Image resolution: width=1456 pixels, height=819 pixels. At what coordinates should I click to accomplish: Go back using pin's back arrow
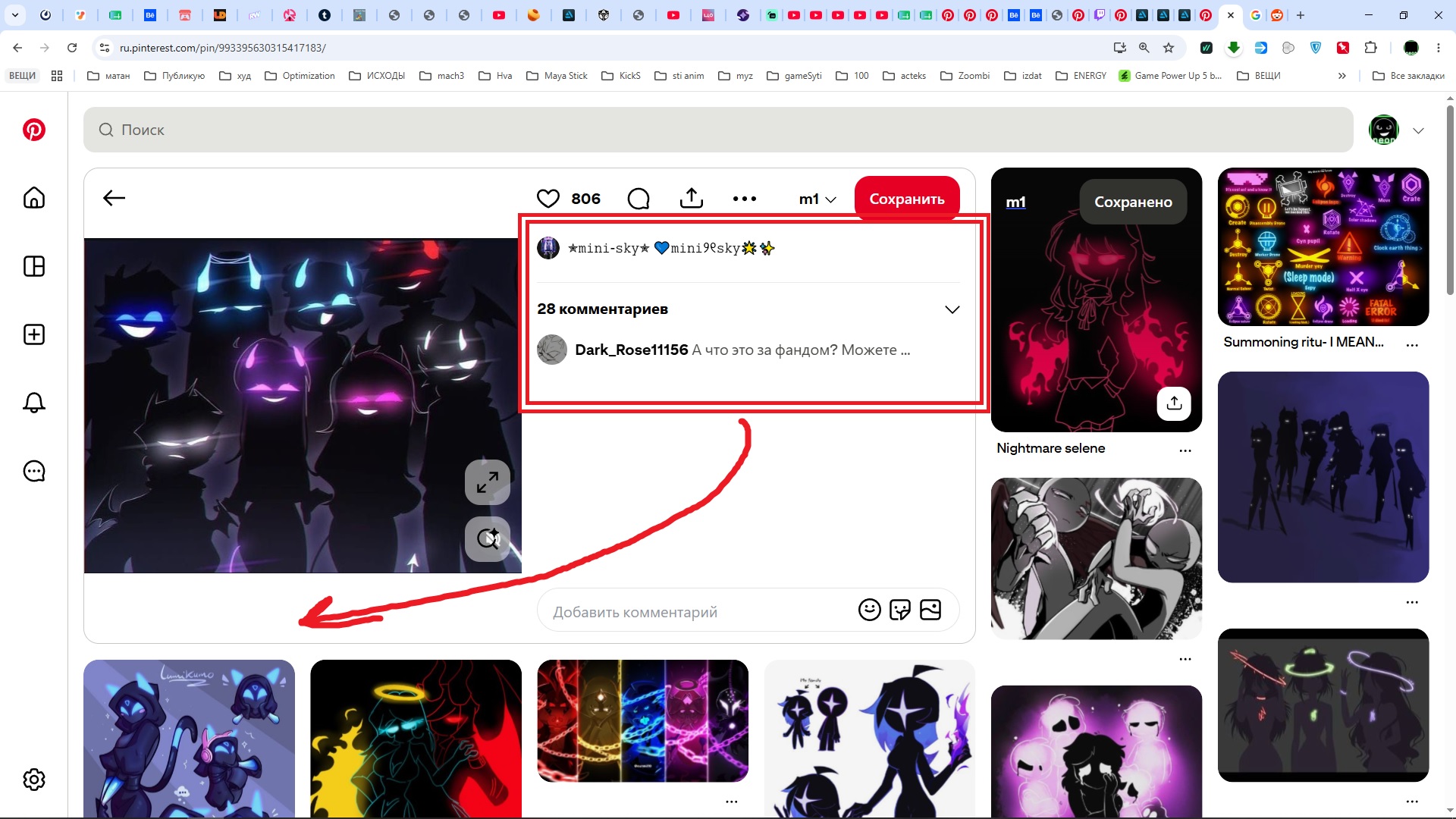[x=114, y=198]
